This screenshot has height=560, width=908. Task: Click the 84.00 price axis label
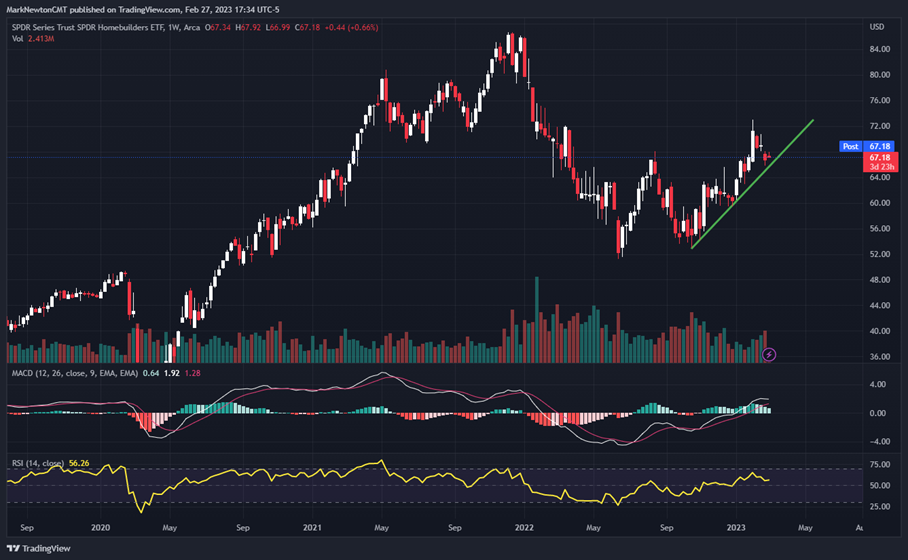[x=880, y=49]
